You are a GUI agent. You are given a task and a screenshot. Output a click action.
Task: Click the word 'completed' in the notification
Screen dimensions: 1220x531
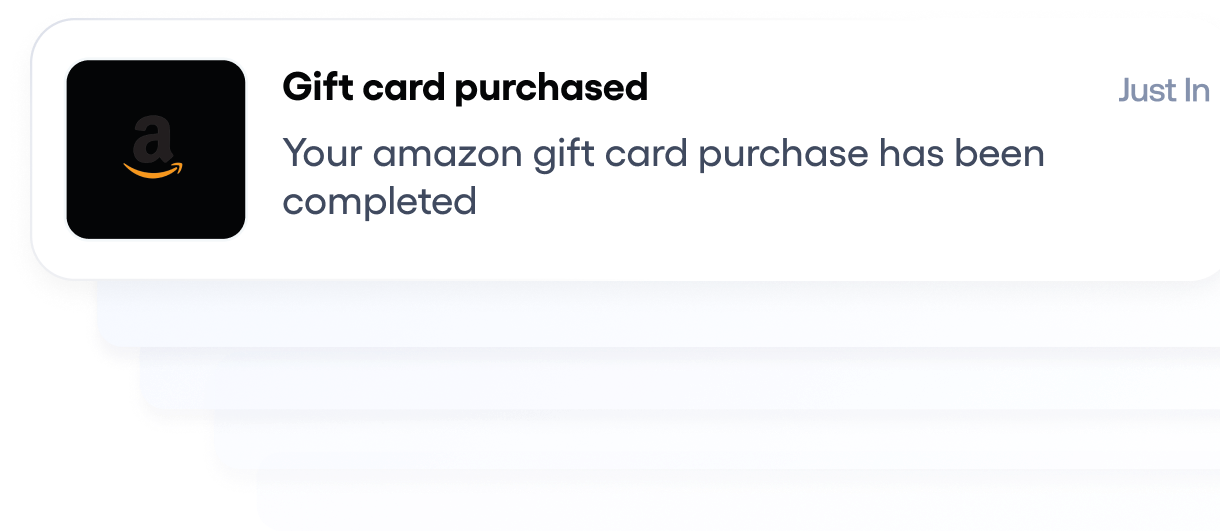pos(380,203)
